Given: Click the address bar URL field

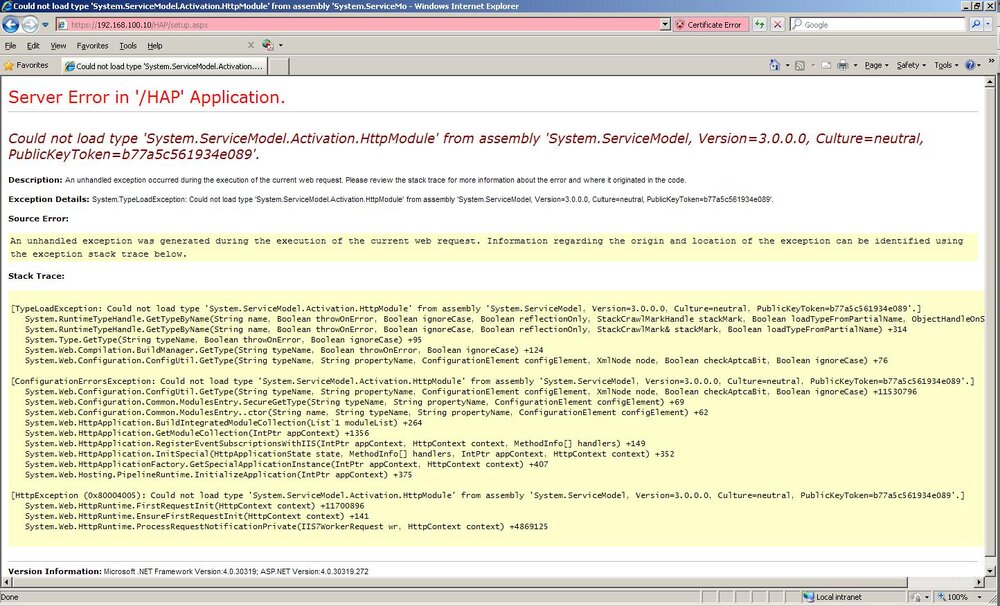Looking at the screenshot, I should coord(358,25).
